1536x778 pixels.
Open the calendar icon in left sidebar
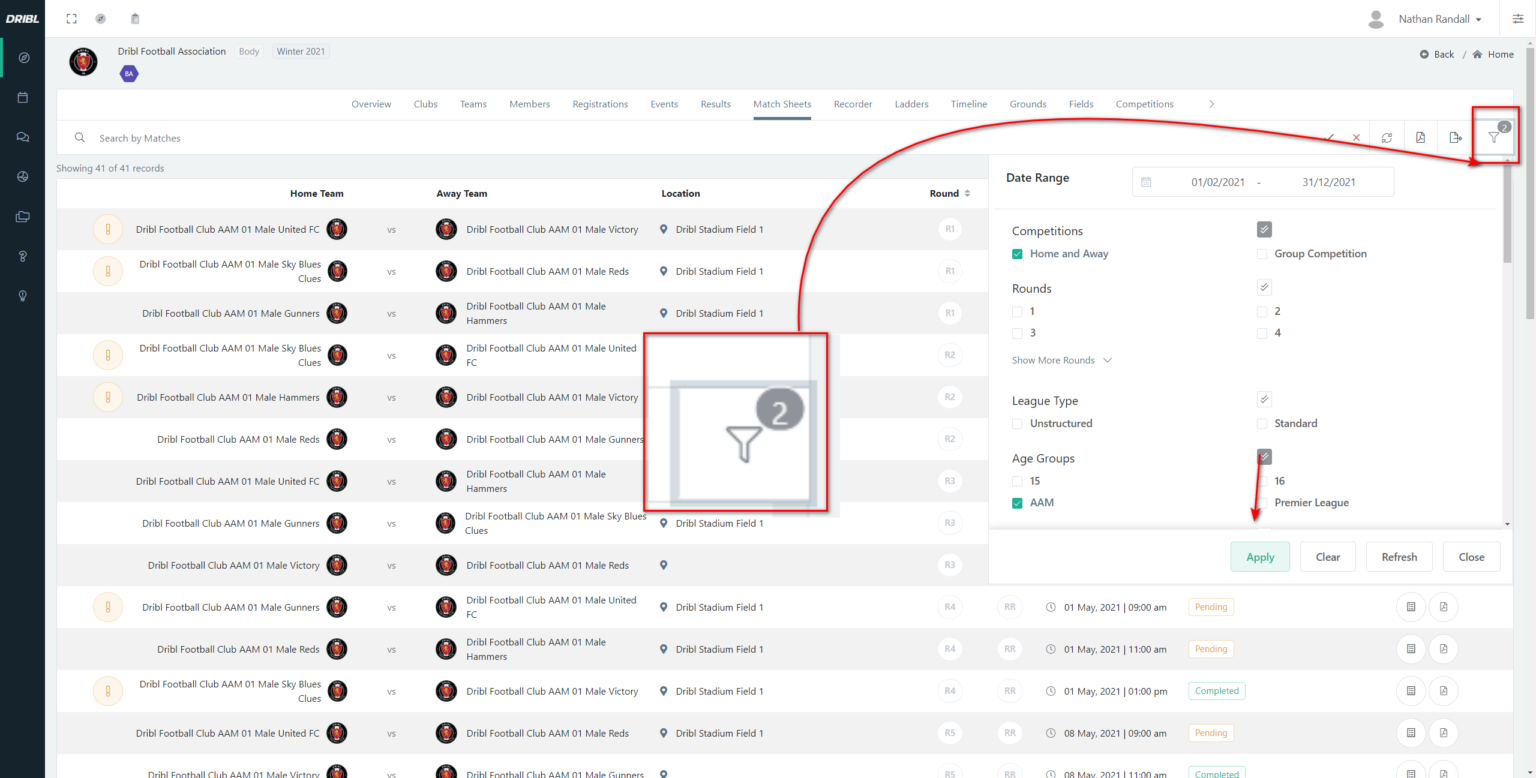tap(23, 98)
